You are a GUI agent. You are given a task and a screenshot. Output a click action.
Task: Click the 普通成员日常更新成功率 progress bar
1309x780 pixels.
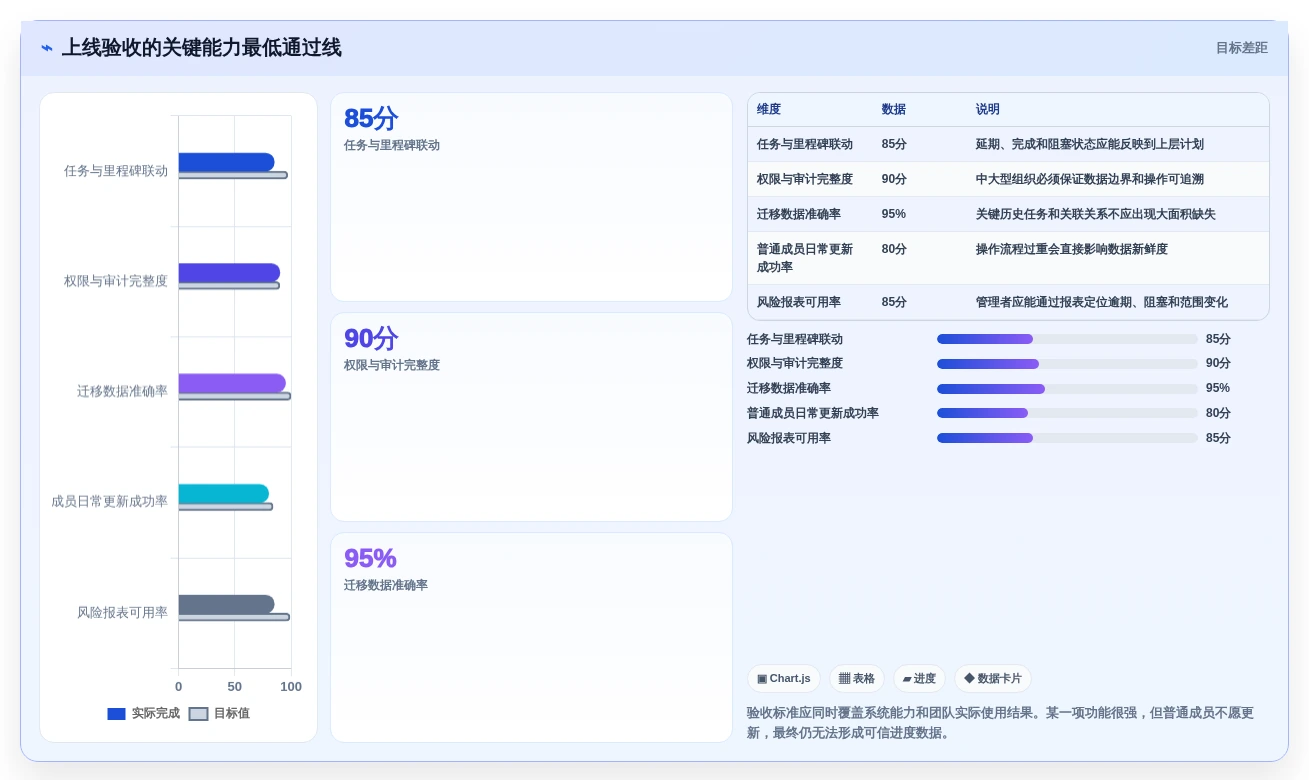point(1067,413)
